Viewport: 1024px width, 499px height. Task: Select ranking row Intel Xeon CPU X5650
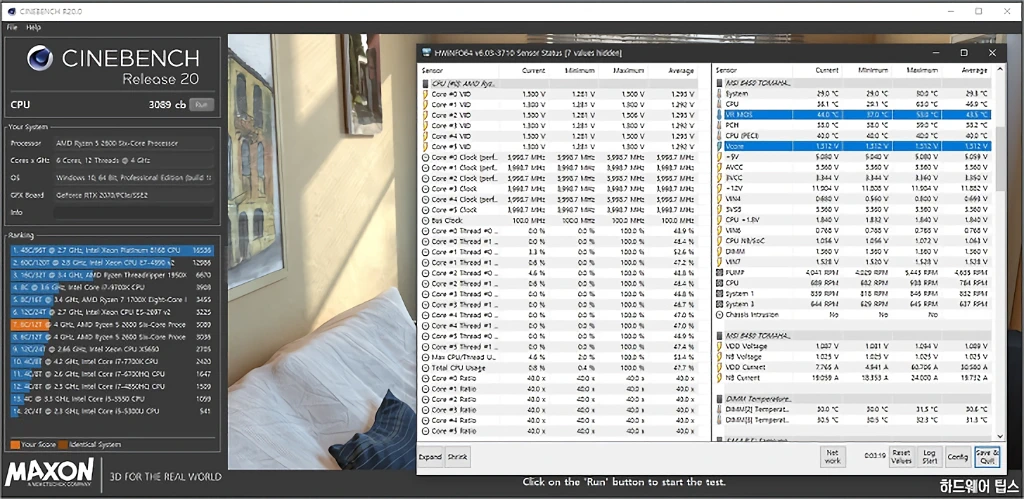click(x=112, y=349)
